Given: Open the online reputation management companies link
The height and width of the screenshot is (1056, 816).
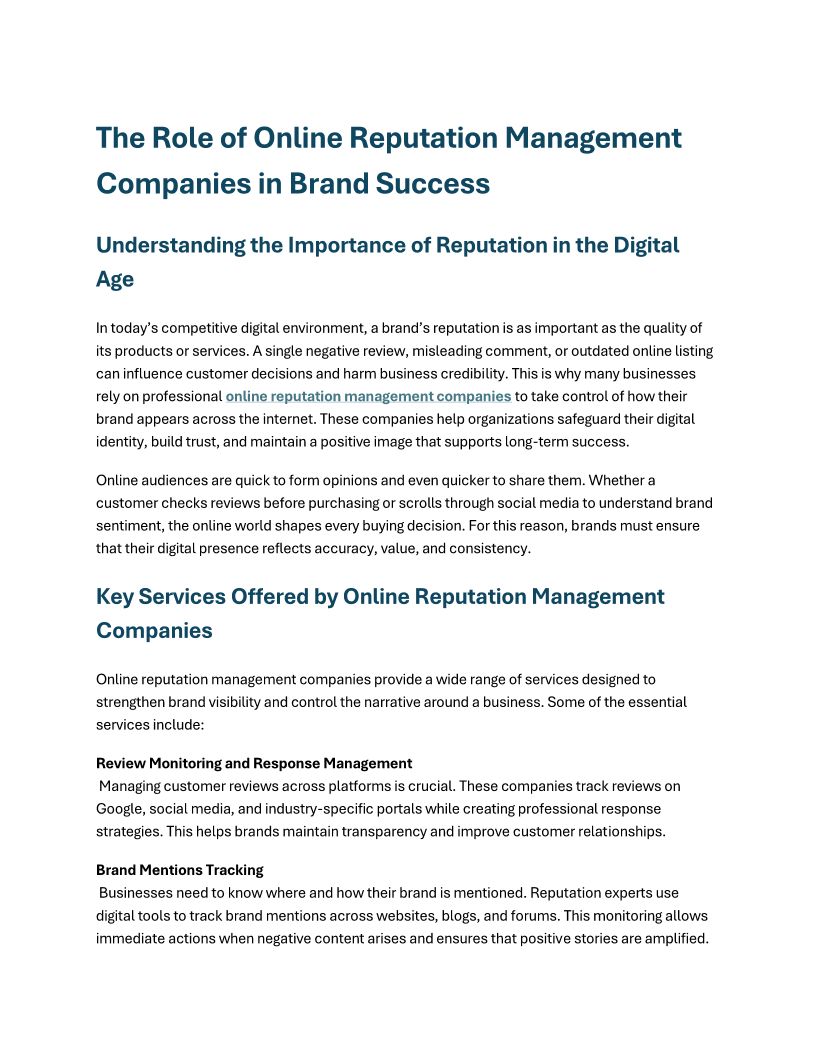Looking at the screenshot, I should click(368, 397).
